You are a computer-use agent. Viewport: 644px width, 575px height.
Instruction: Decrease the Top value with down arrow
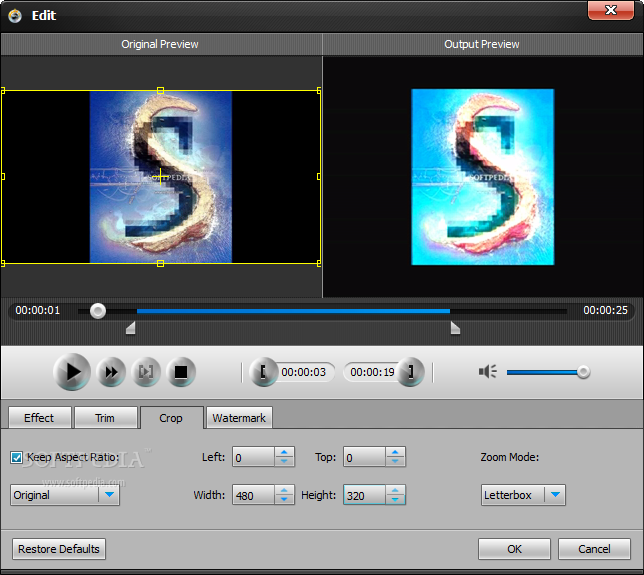[x=395, y=462]
